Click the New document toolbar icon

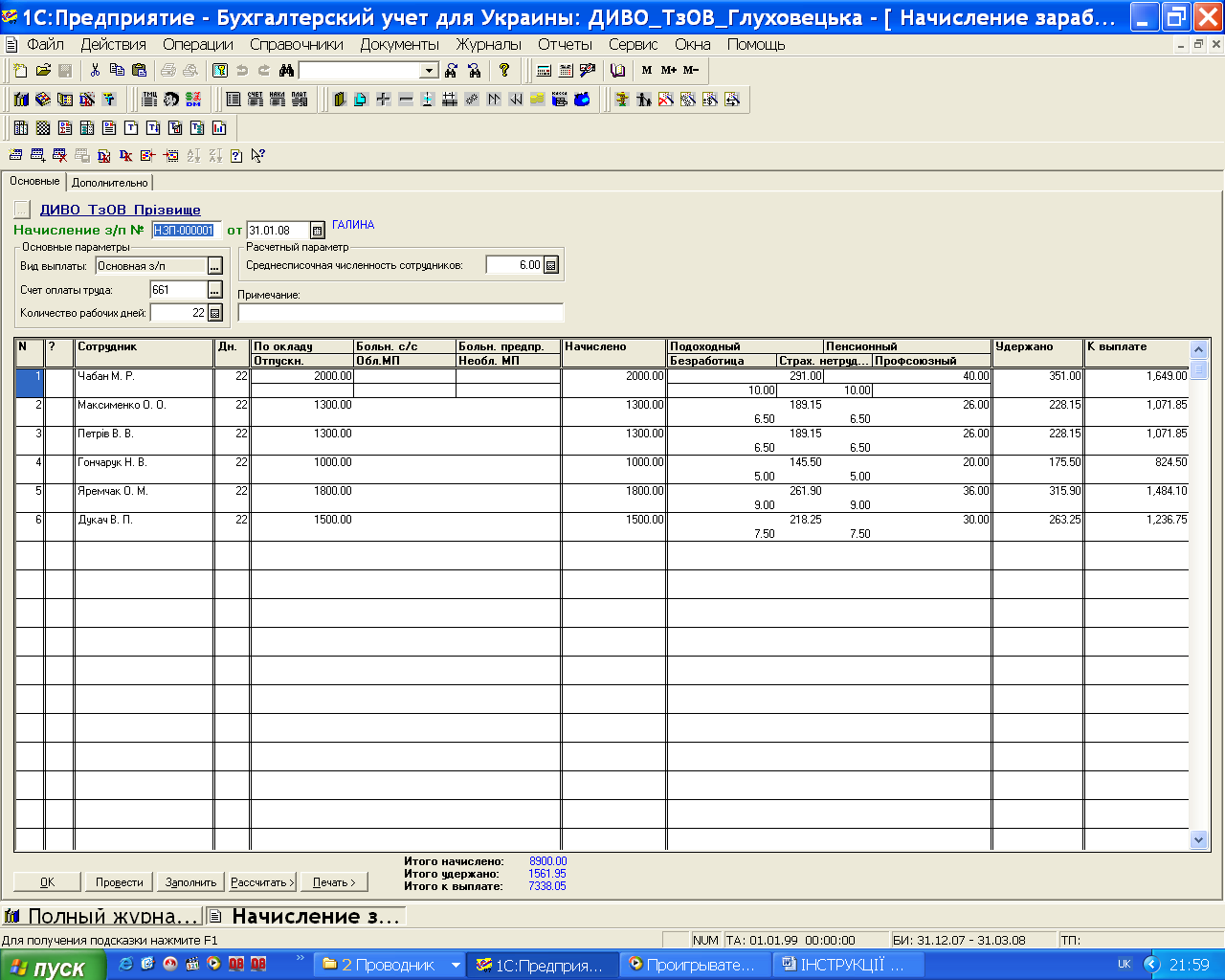(x=21, y=71)
